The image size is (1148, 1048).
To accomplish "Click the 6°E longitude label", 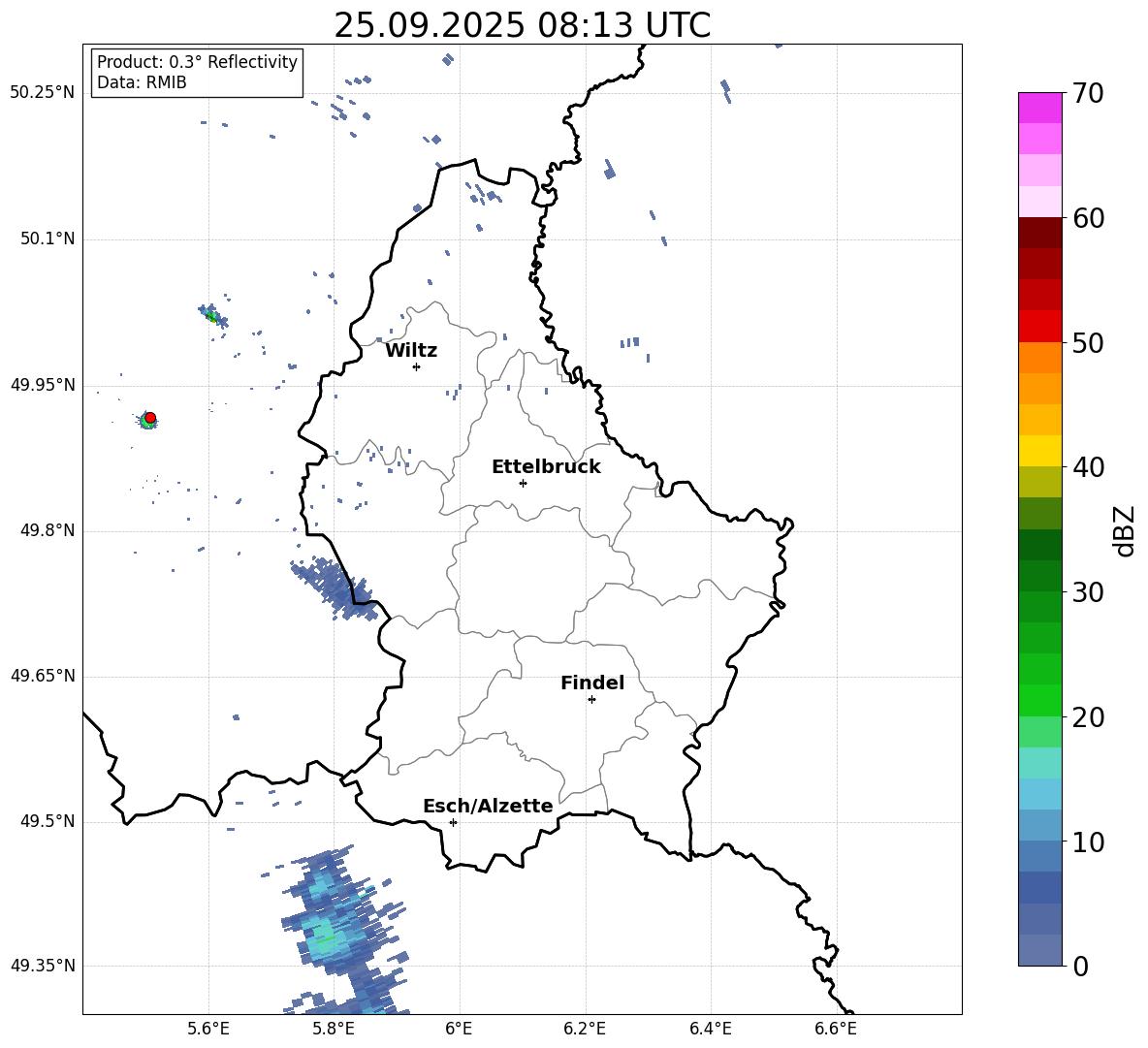I will [459, 1029].
